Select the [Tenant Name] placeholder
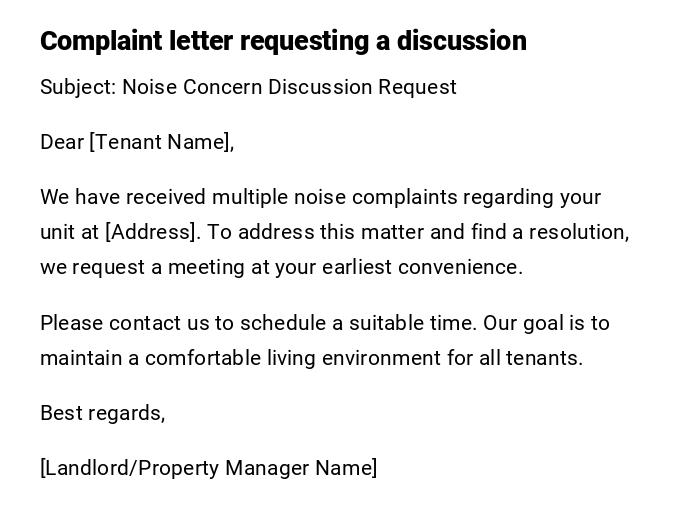The width and height of the screenshot is (700, 530). click(160, 142)
